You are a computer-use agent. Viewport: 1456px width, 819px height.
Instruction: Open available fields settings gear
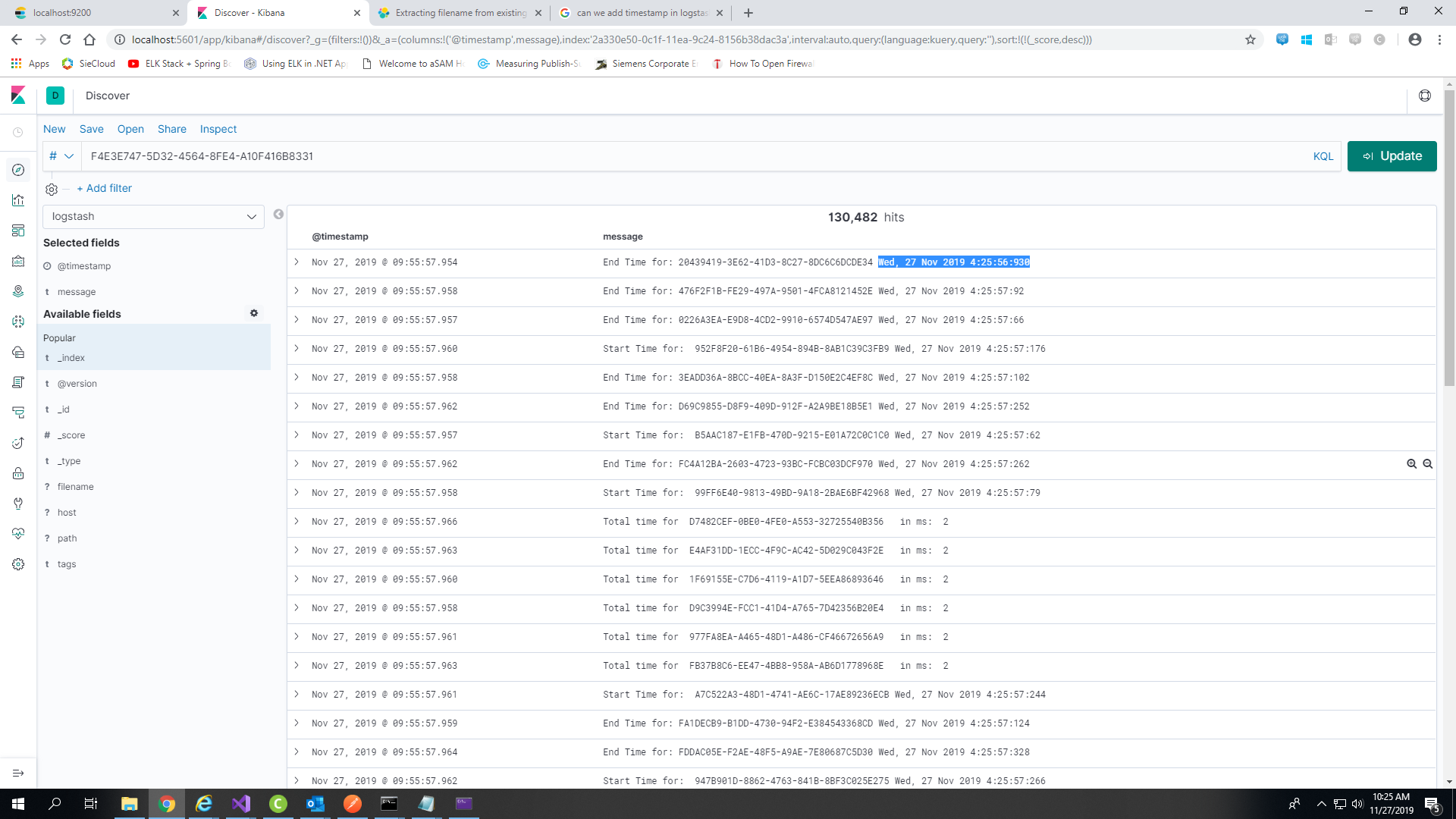point(254,313)
